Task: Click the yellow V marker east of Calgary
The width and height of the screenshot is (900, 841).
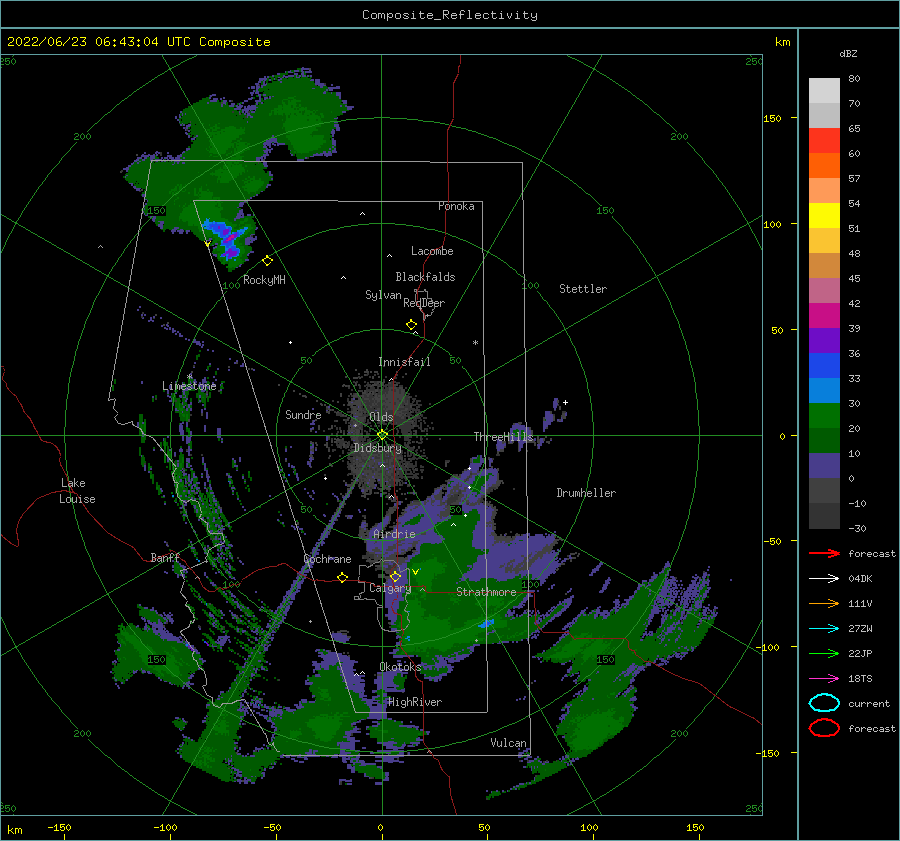Action: tap(415, 572)
